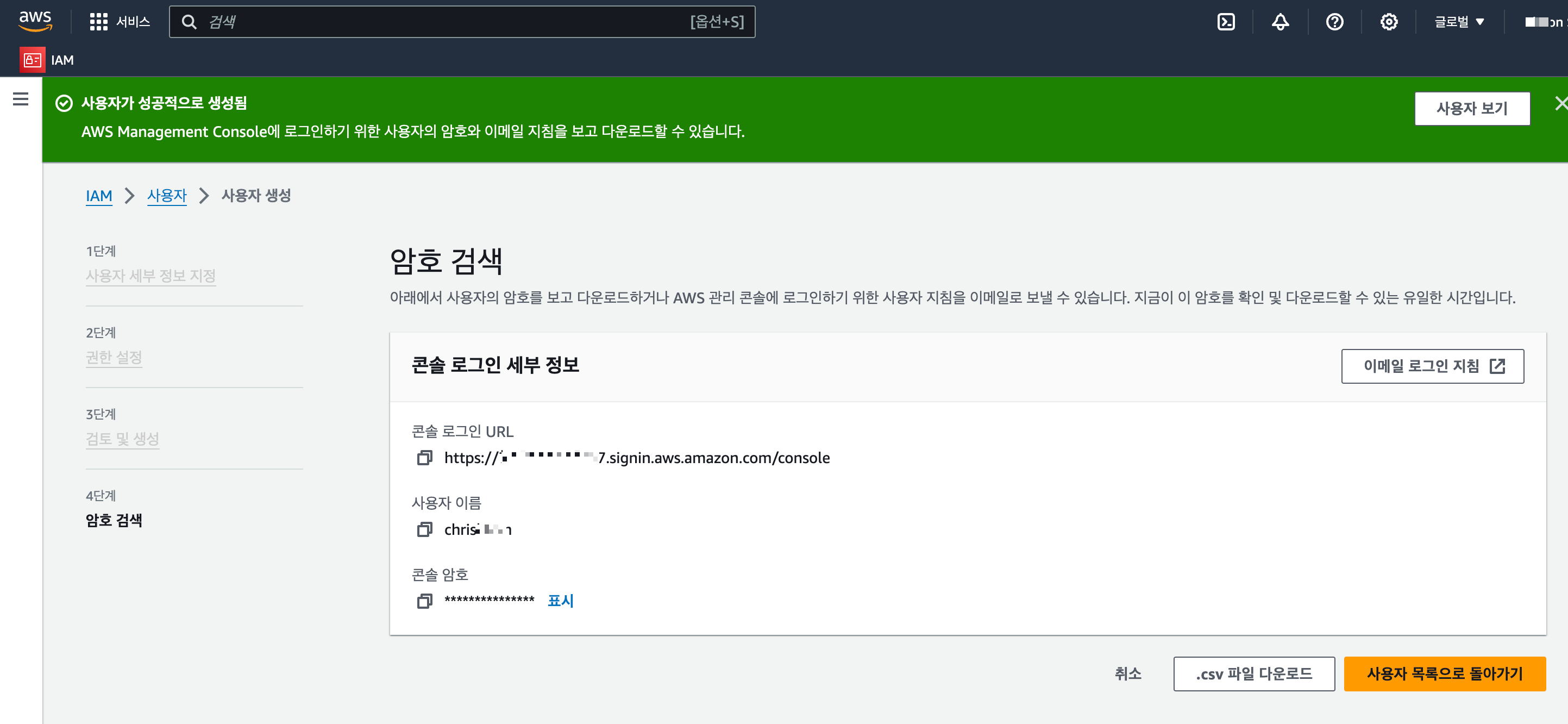
Task: Copy the user name value
Action: [424, 530]
